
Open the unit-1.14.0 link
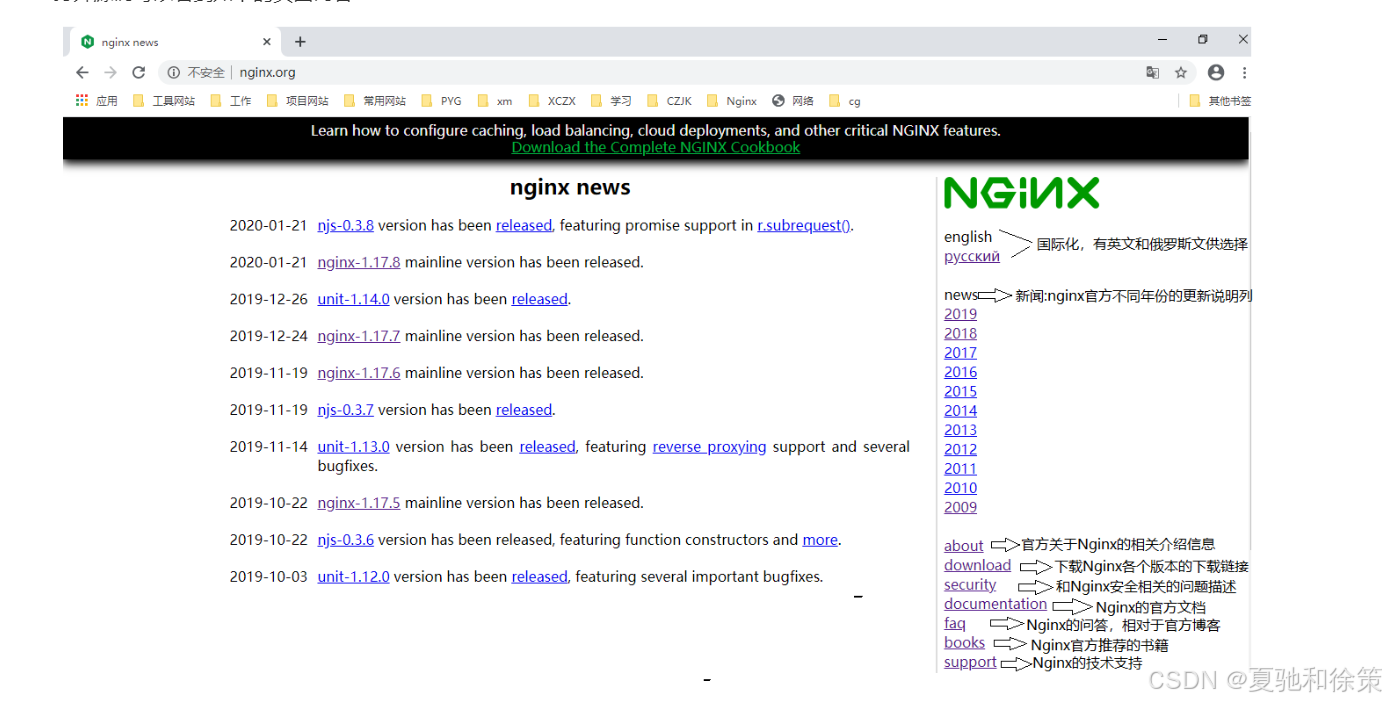pyautogui.click(x=353, y=300)
